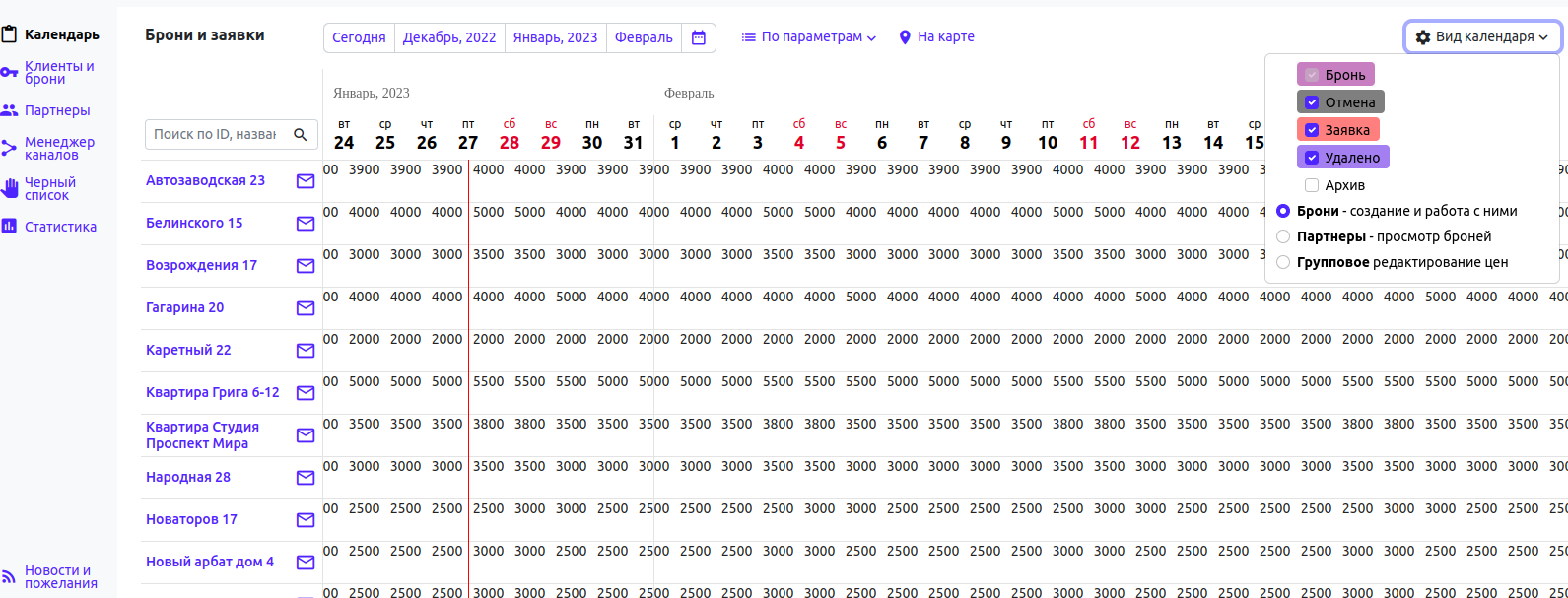Open Клиенты и брони menu item

coord(59,73)
